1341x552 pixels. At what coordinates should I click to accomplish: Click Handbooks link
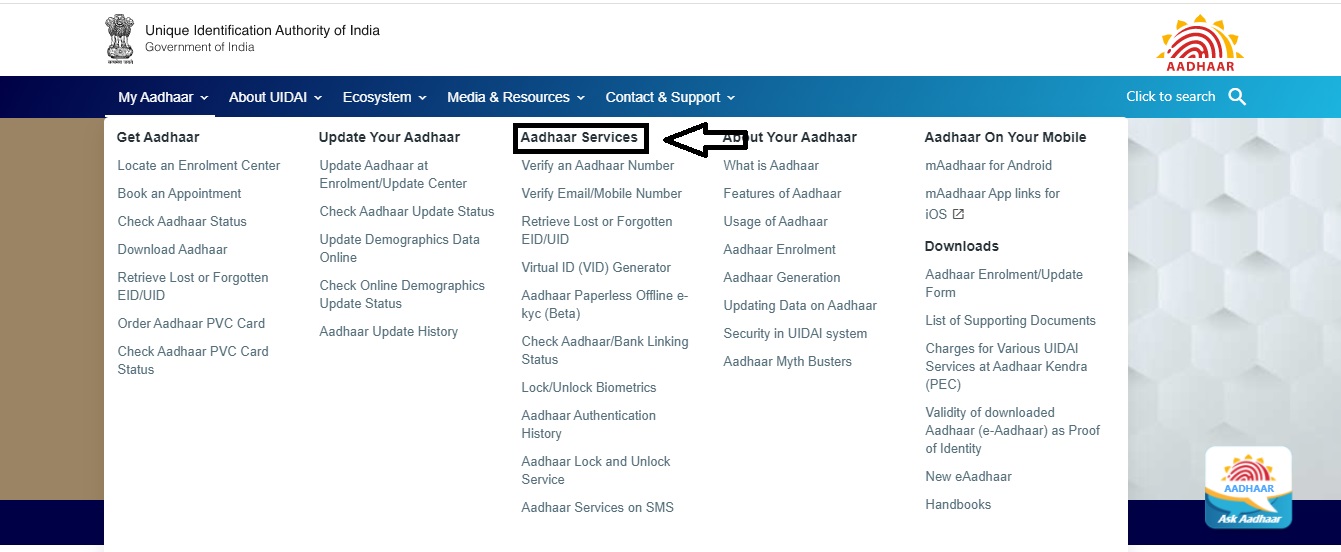[958, 504]
